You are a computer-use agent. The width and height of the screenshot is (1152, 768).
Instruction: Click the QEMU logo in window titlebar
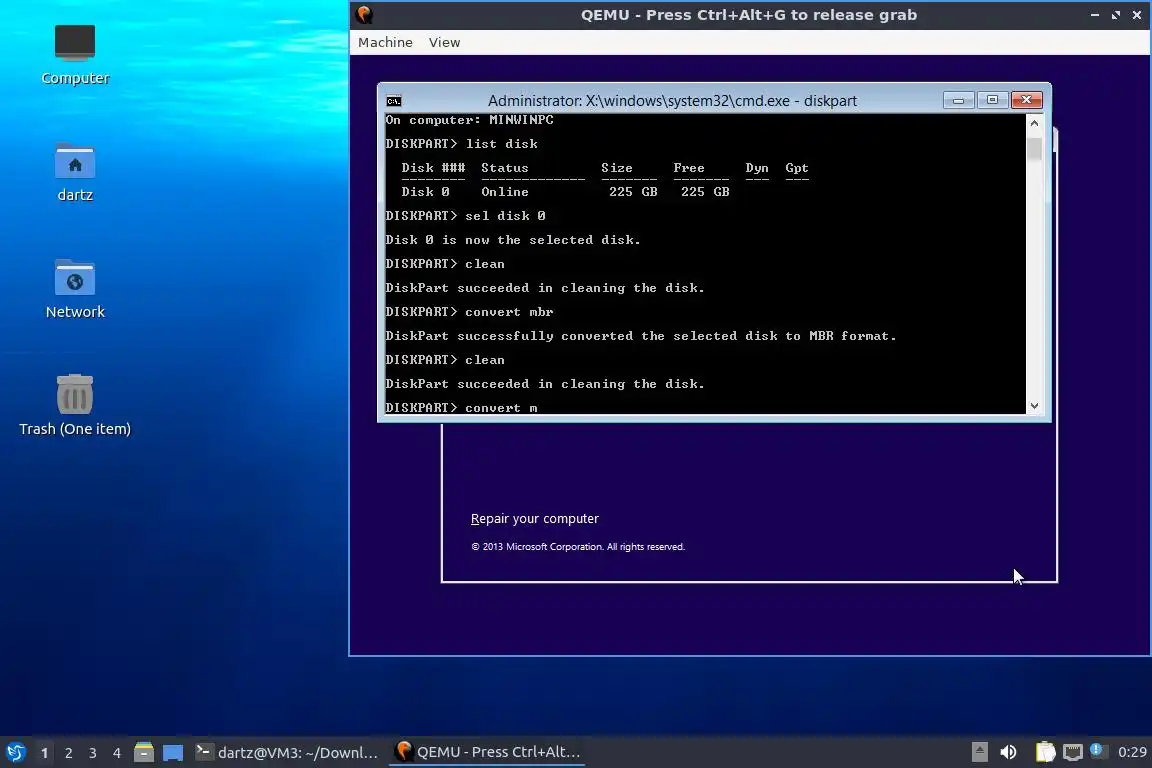[364, 15]
